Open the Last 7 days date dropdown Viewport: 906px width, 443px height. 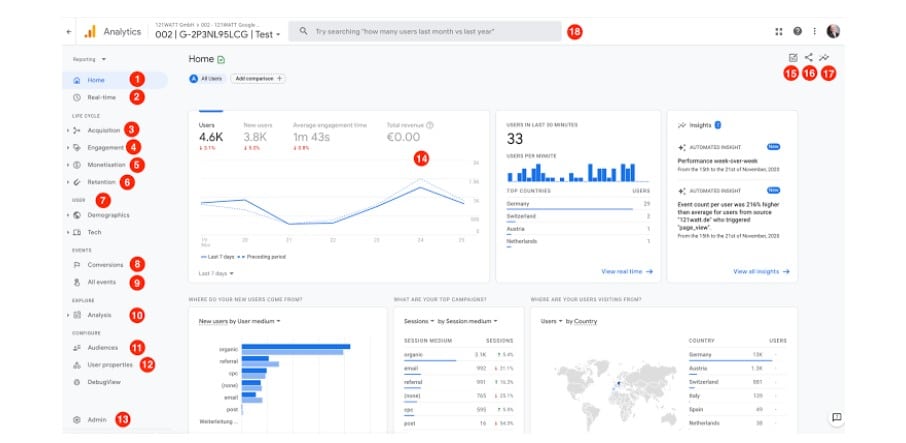pos(216,272)
